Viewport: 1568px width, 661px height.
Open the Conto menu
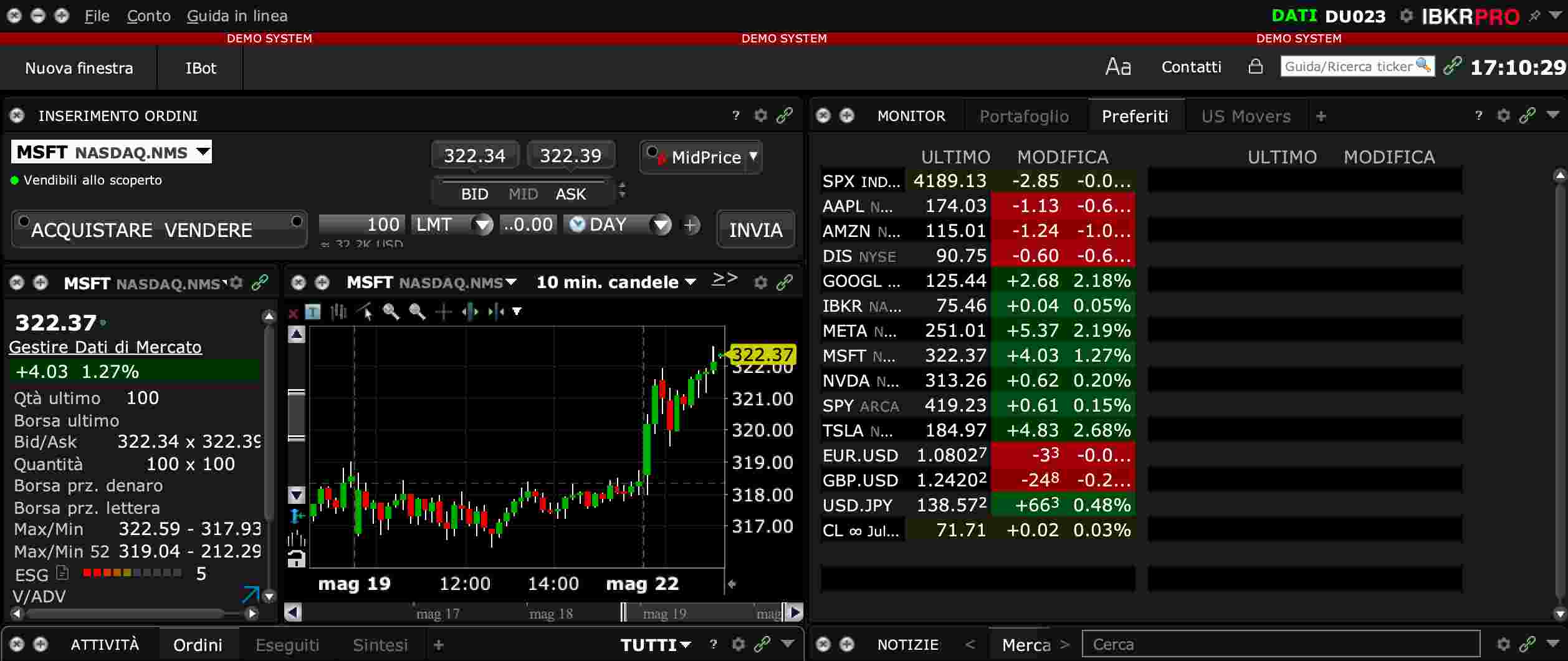coord(148,16)
